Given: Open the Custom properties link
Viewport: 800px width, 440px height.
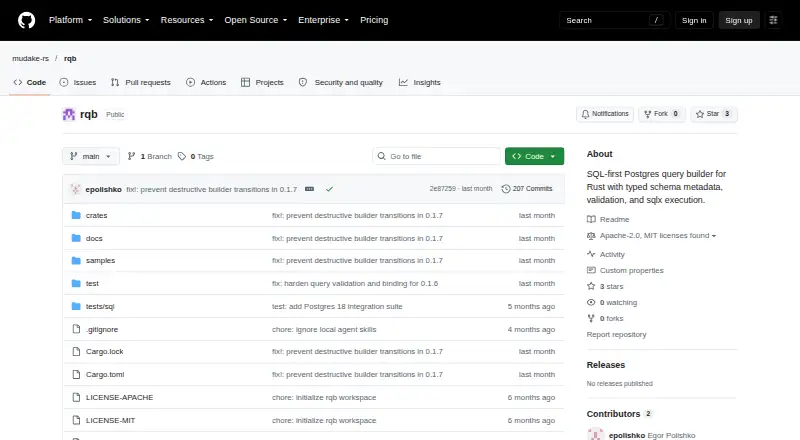Looking at the screenshot, I should pyautogui.click(x=625, y=271).
